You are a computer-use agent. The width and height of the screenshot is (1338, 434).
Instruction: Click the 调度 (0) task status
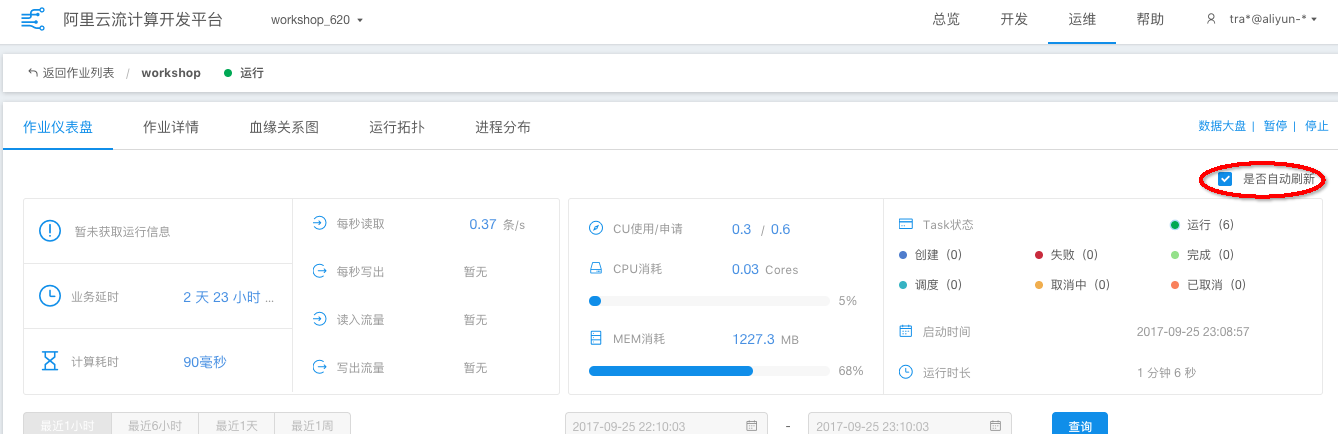tap(930, 285)
